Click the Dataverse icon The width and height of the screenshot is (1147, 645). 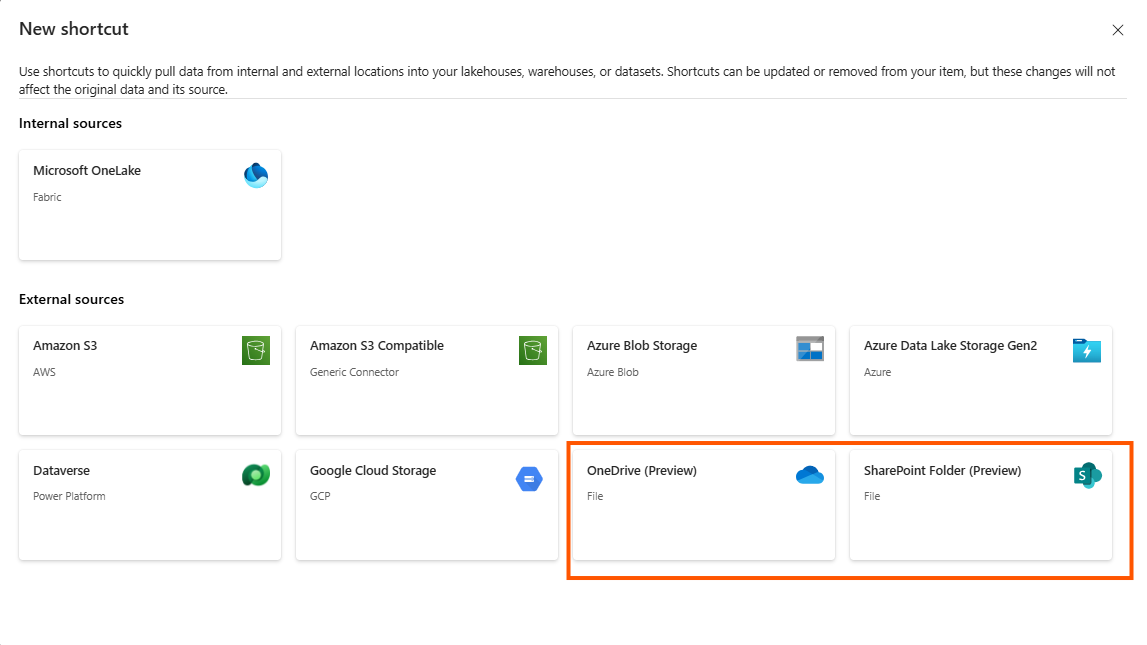click(256, 475)
